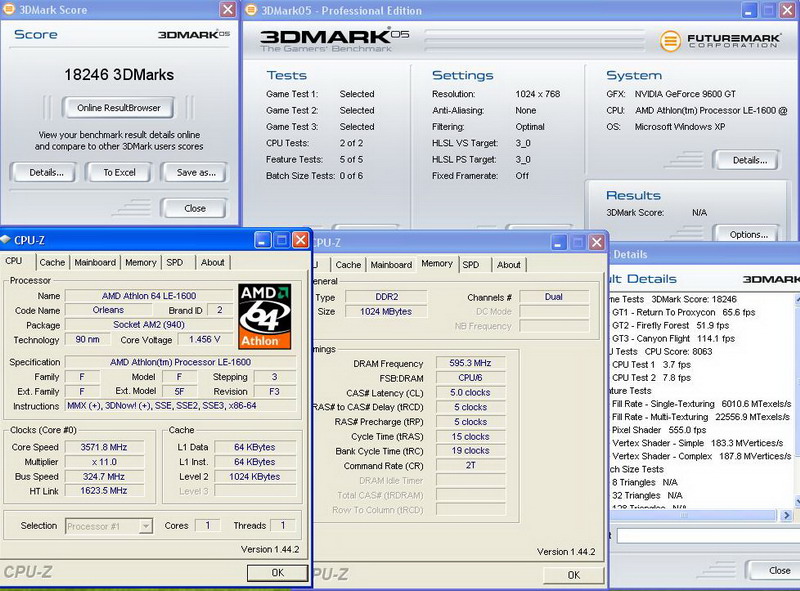800x591 pixels.
Task: Minimize the CPU-Z Memory window
Action: point(558,242)
